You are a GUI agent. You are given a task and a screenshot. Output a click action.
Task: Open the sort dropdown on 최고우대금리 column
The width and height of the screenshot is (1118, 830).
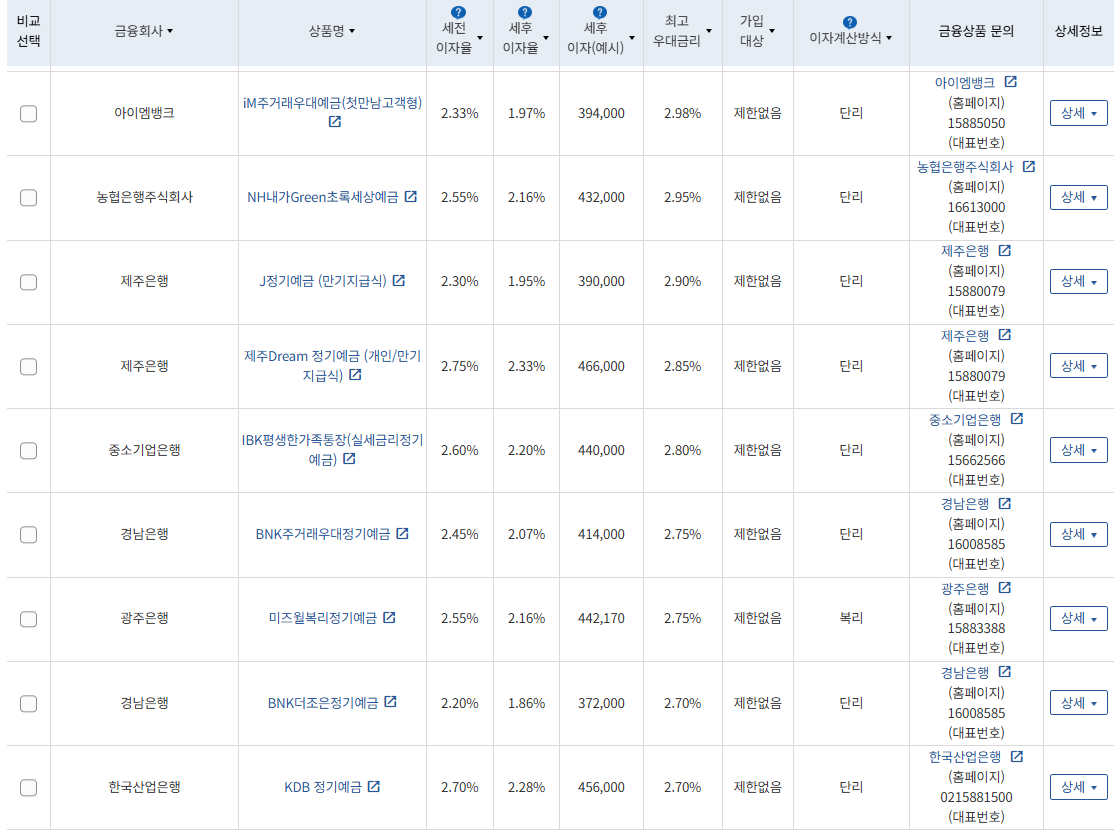tap(708, 30)
